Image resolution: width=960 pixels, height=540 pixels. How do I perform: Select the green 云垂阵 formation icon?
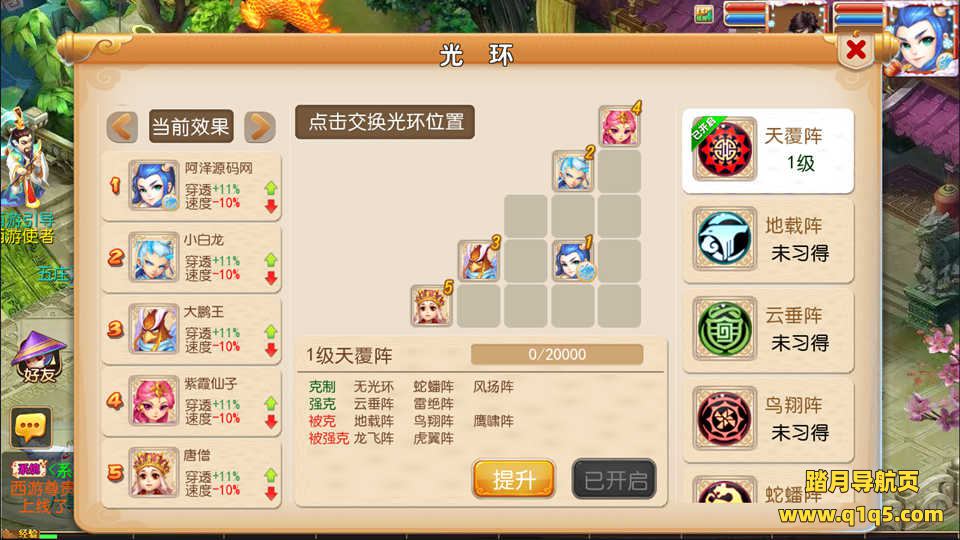coord(724,328)
